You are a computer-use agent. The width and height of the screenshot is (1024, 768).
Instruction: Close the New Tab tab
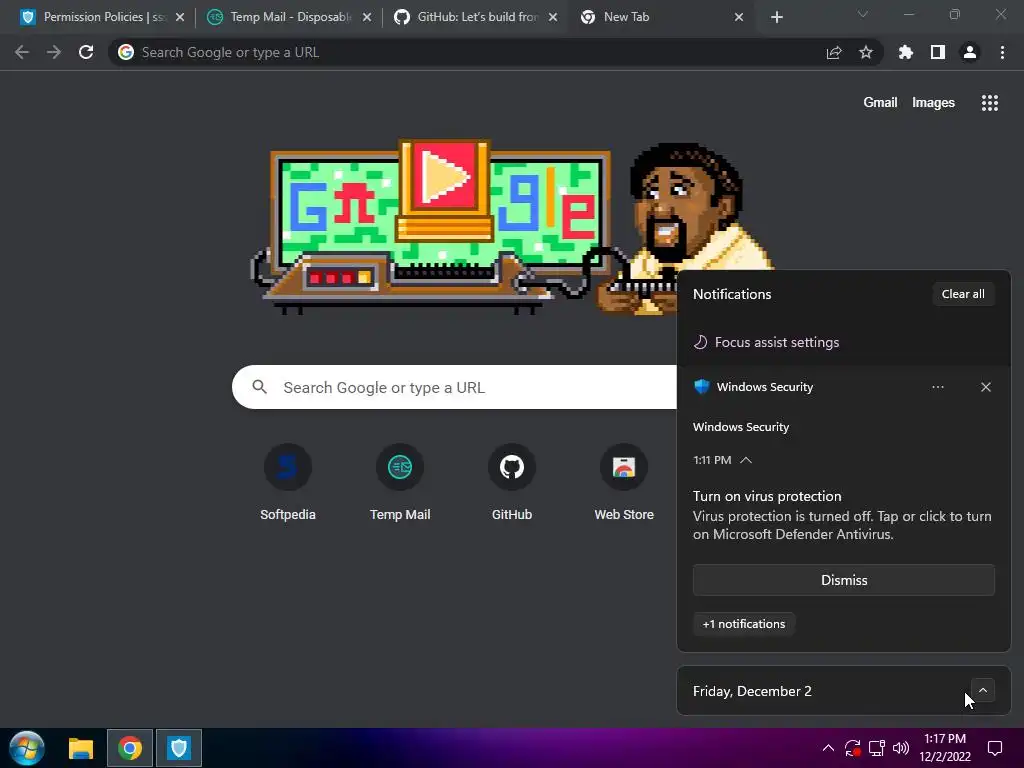[x=739, y=17]
